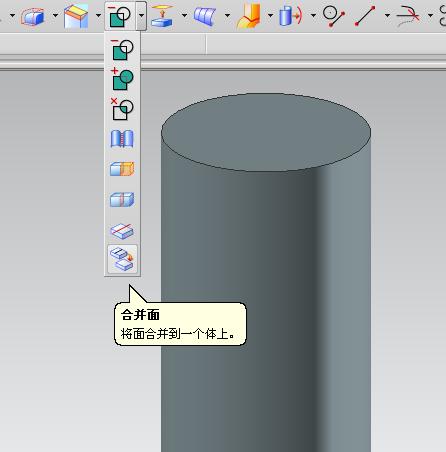Select the Divide Face tool in dropdown
This screenshot has width=446, height=452.
click(122, 230)
